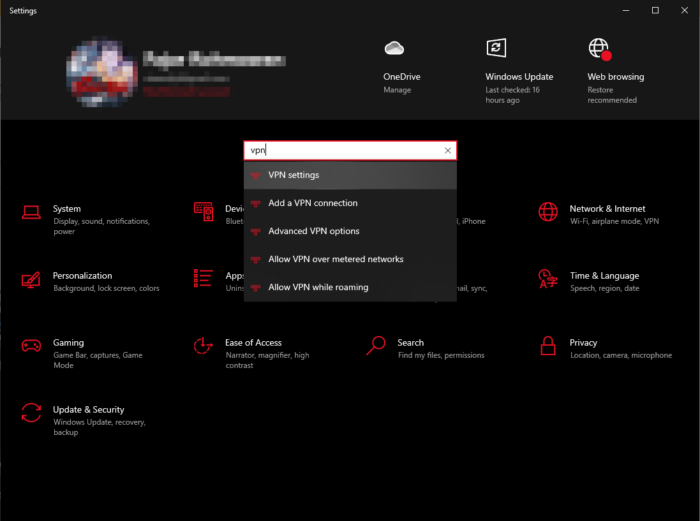Screen dimensions: 700x521
Task: Open the Devices keyboard icon
Action: (204, 212)
